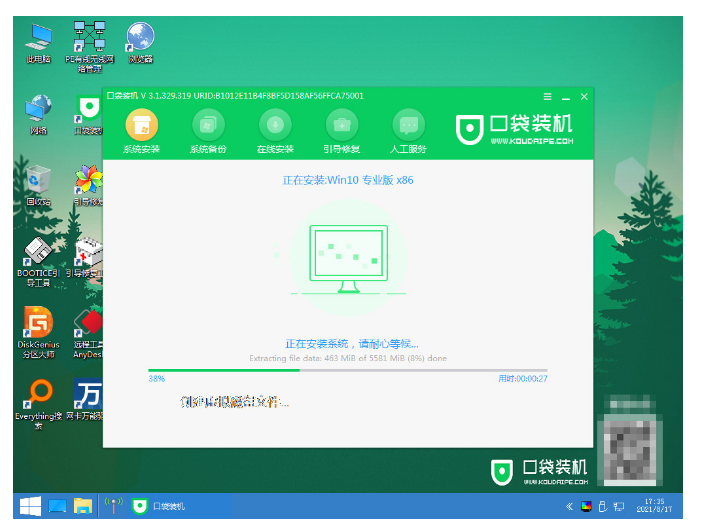Image resolution: width=702 pixels, height=532 pixels.
Task: Click the Windows Start button
Action: [29, 505]
